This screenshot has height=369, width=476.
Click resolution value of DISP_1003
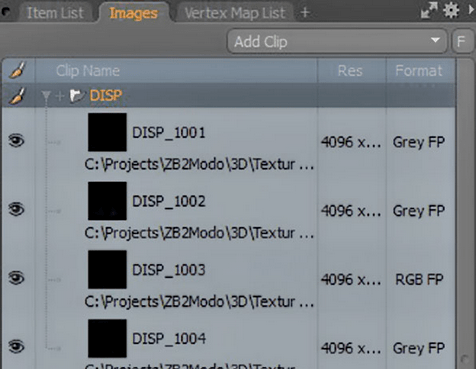point(351,280)
